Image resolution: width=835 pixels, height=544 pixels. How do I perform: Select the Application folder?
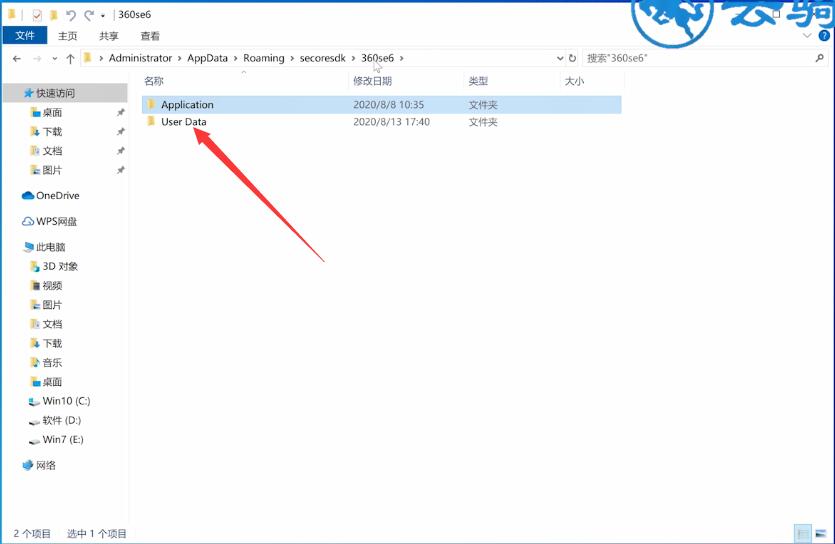(x=381, y=105)
